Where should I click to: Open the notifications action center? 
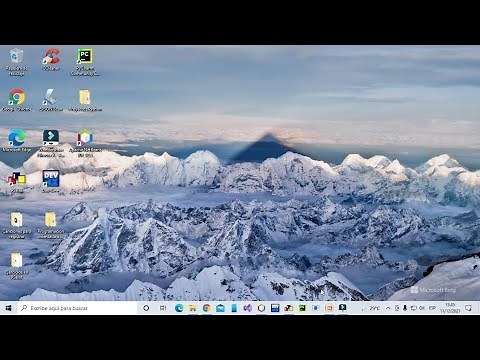pyautogui.click(x=468, y=308)
